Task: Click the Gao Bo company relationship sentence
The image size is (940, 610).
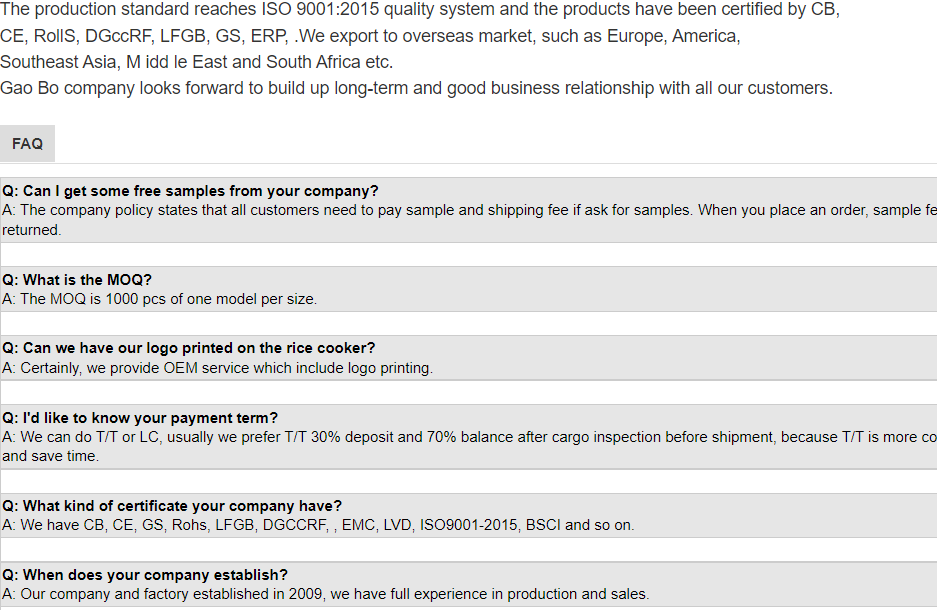Action: pos(417,88)
